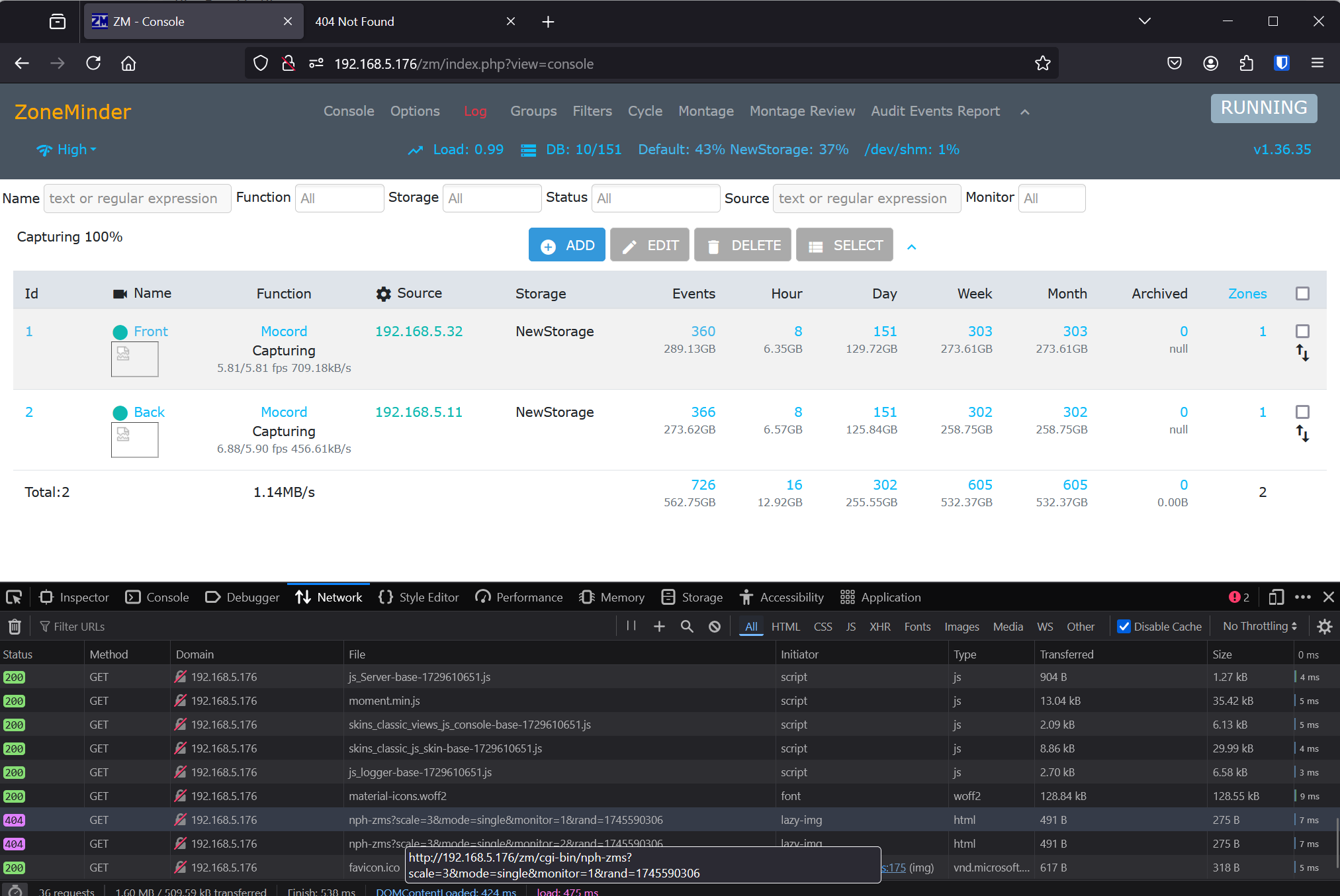Screen dimensions: 1340x896
Task: Switch to Debugger devtools tab
Action: pos(242,598)
